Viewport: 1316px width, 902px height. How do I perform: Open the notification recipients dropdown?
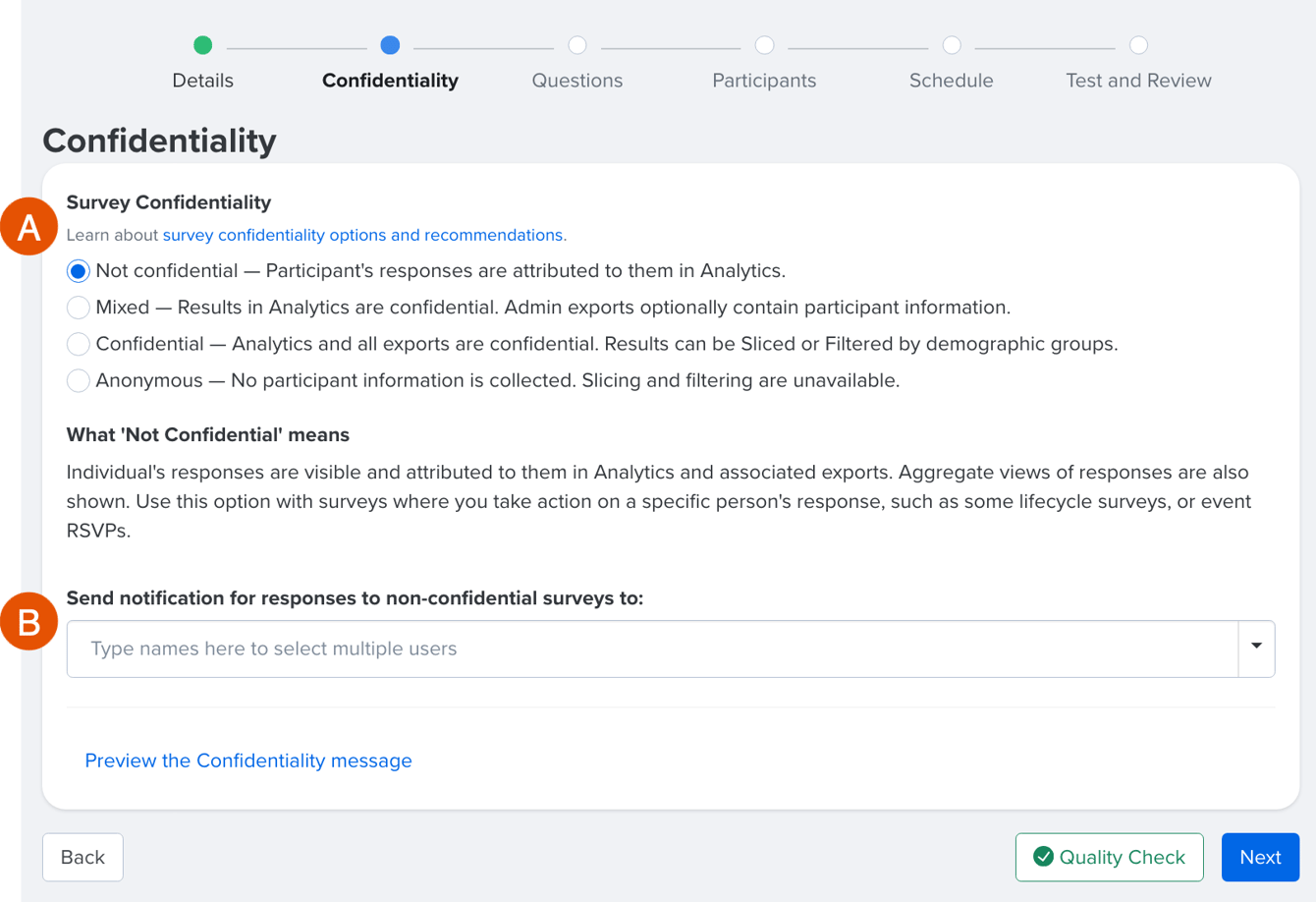[1257, 648]
